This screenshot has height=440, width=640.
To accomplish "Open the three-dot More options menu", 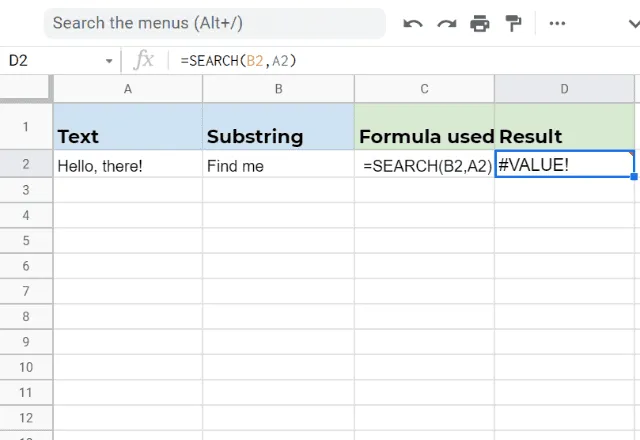I will pos(557,23).
